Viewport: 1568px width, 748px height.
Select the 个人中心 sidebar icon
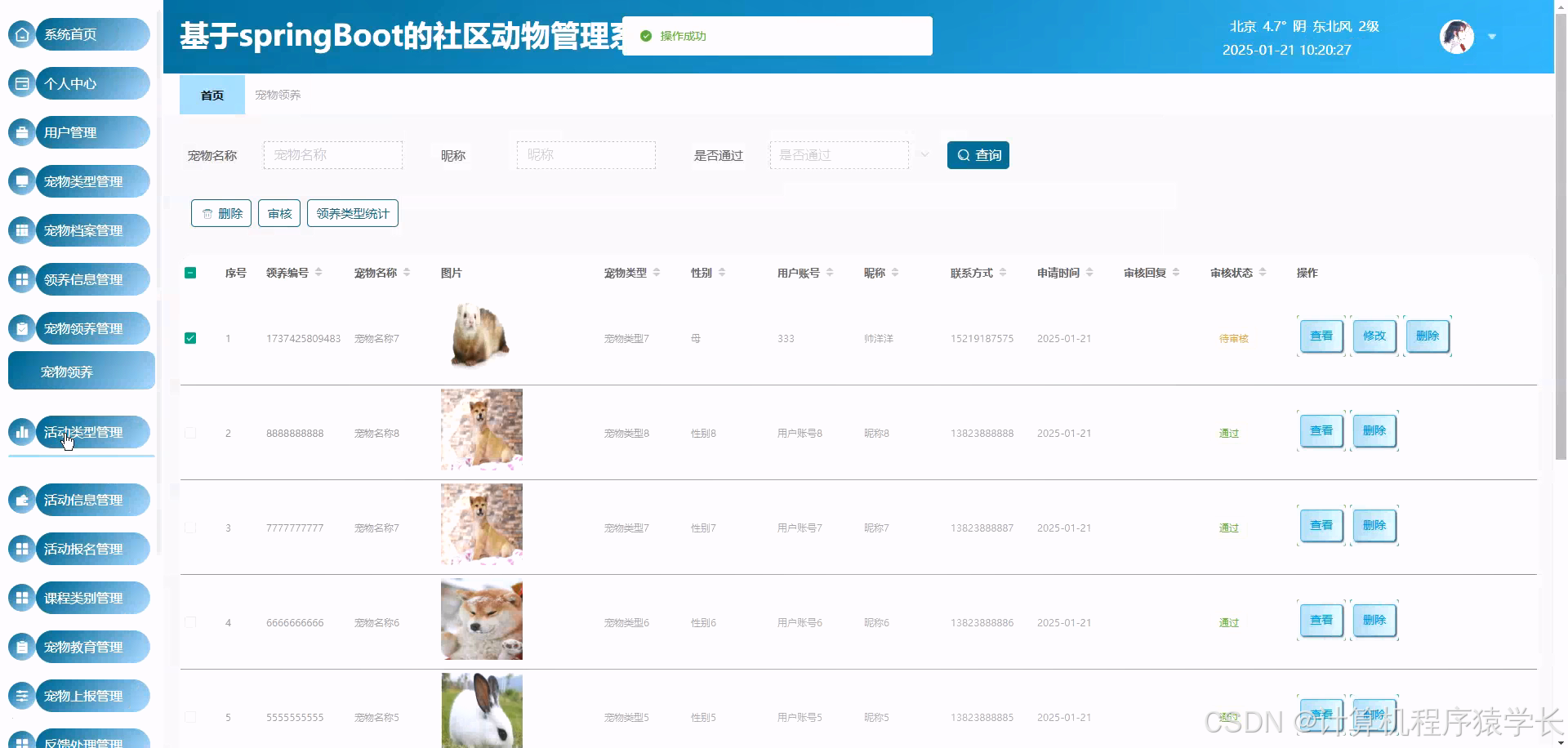coord(21,83)
